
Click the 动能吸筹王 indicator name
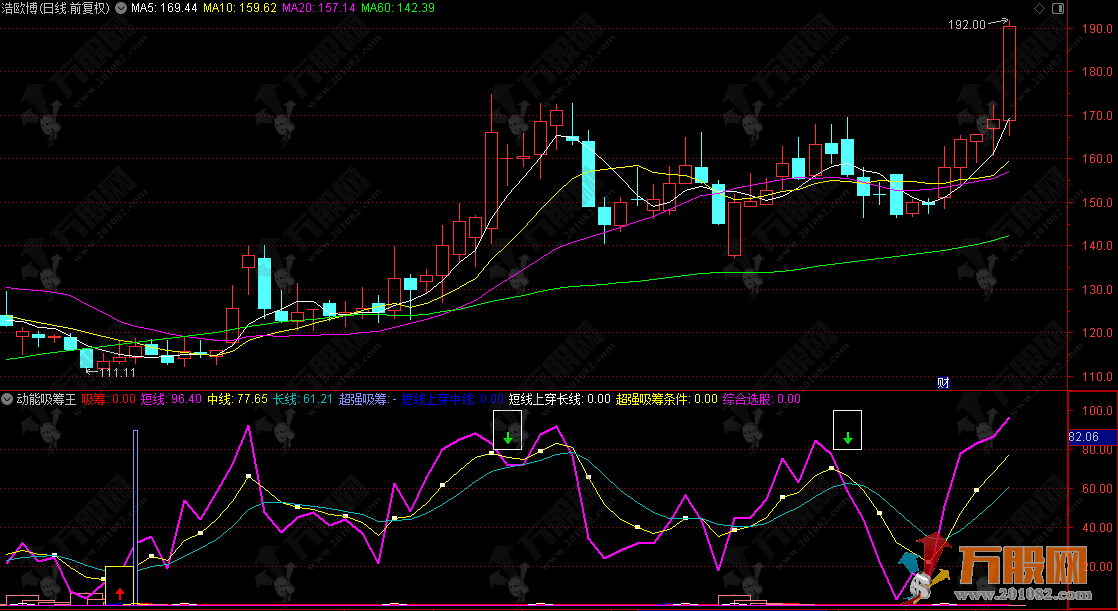click(46, 399)
